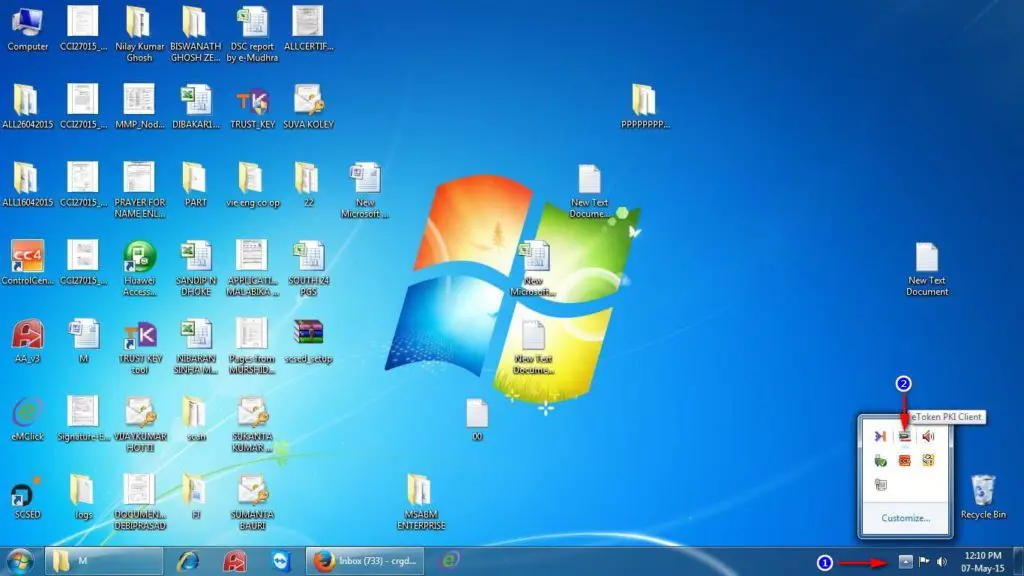Select the MSABM ENTERPRISE folder
The width and height of the screenshot is (1024, 576).
pyautogui.click(x=419, y=493)
